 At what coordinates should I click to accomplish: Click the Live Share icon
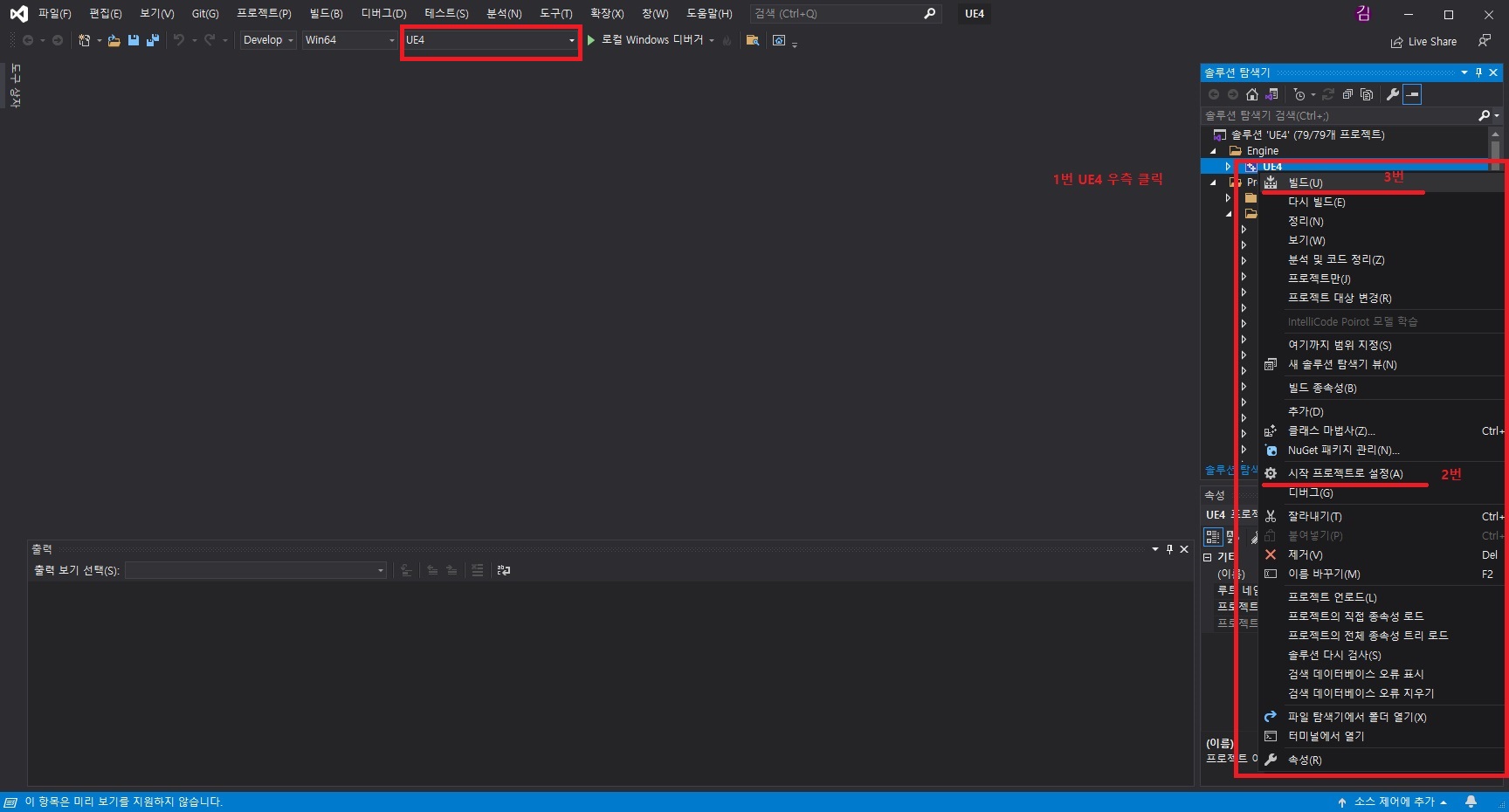1396,42
